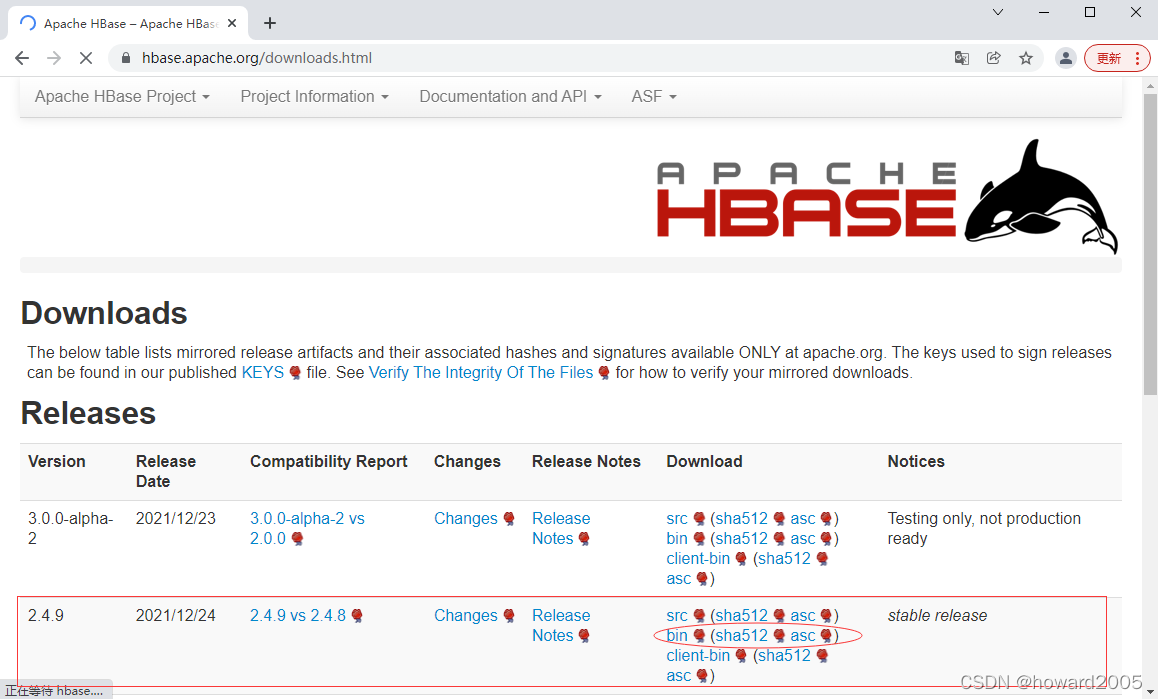
Task: Click the padlock site info icon
Action: click(x=126, y=58)
